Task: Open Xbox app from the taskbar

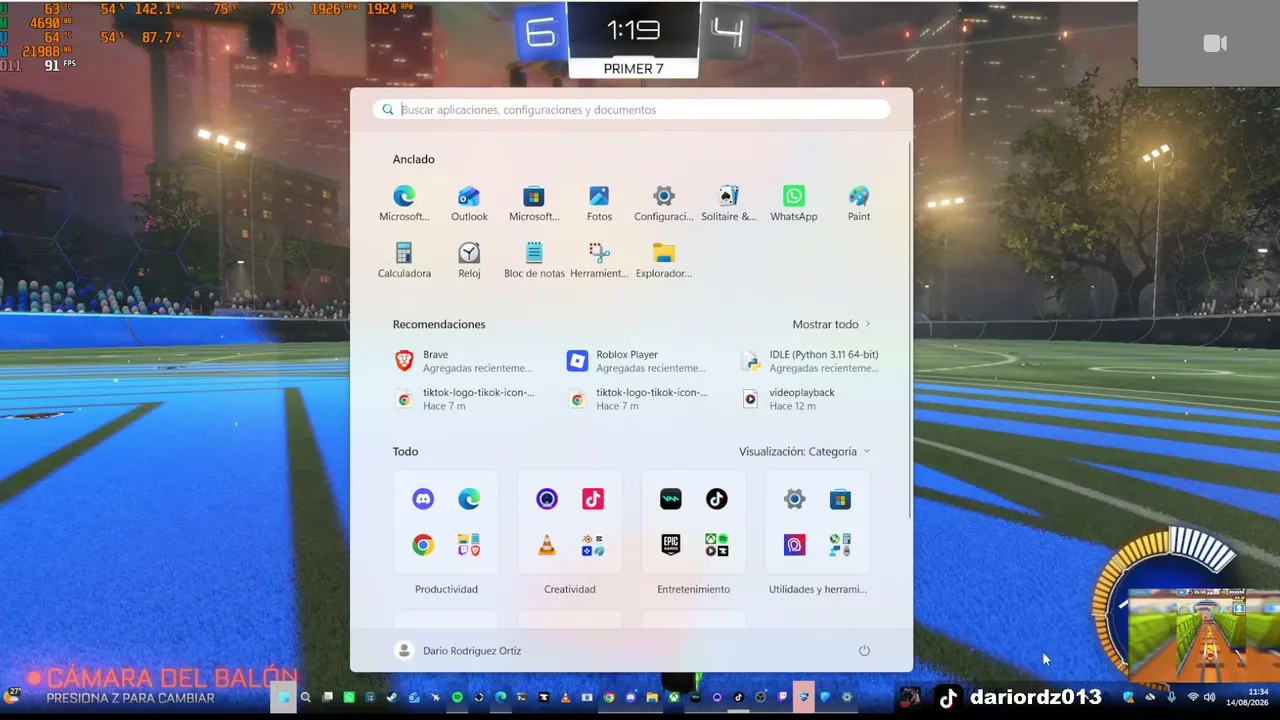Action: point(674,697)
